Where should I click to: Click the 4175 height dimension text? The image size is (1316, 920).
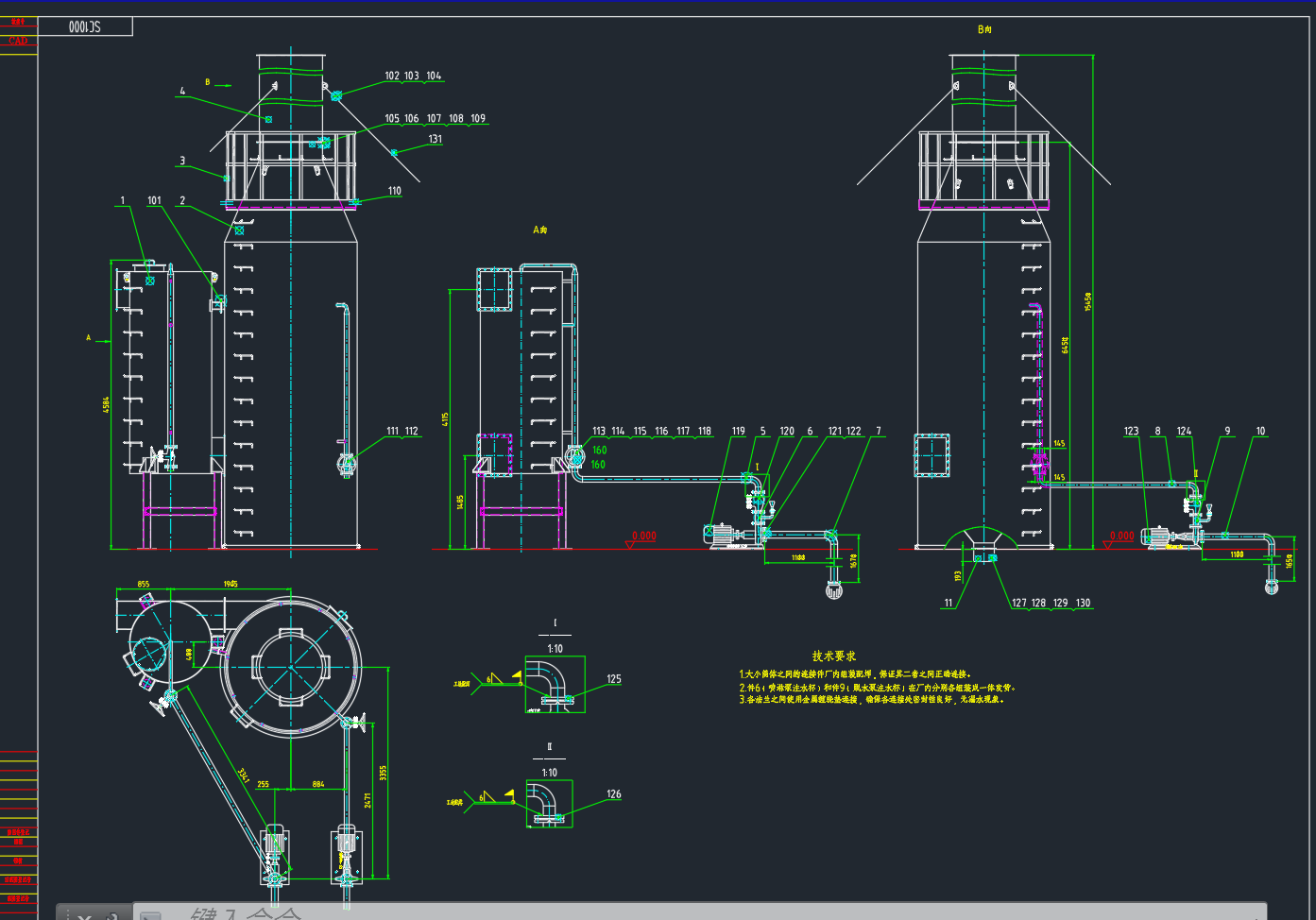tap(445, 418)
